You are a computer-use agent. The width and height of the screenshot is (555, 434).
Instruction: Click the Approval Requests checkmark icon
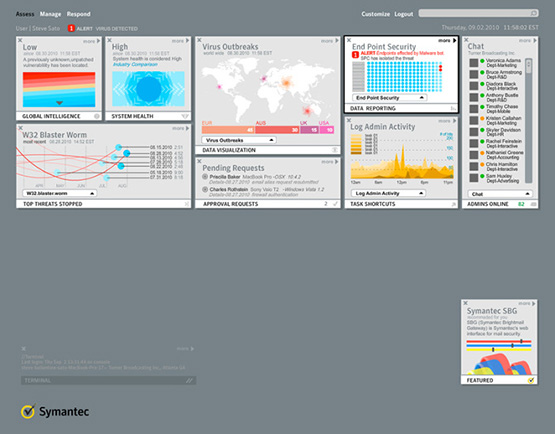point(335,204)
